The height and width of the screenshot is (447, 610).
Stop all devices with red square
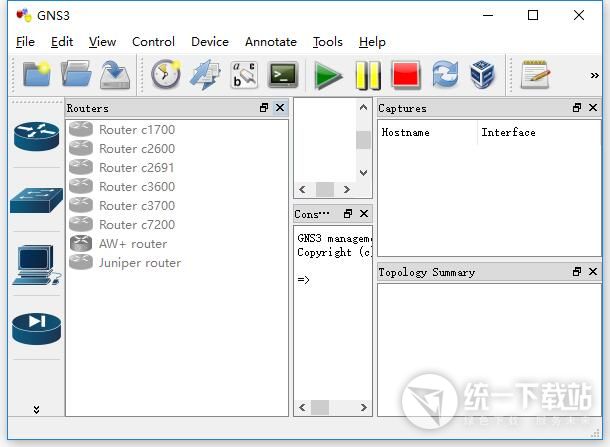(406, 75)
